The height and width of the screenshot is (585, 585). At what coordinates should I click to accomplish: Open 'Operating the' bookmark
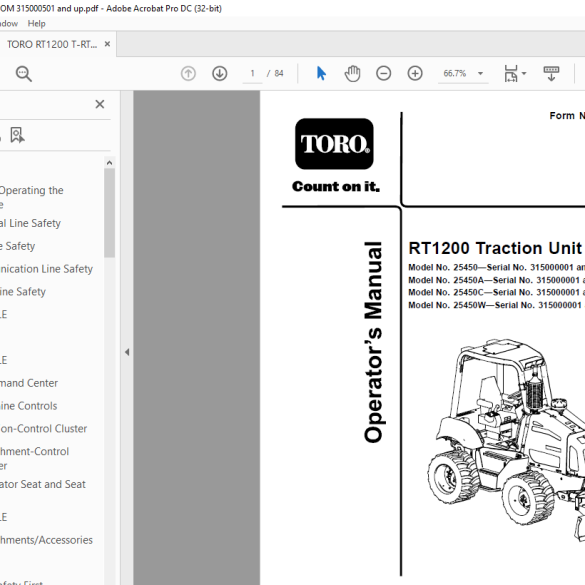[x=32, y=197]
